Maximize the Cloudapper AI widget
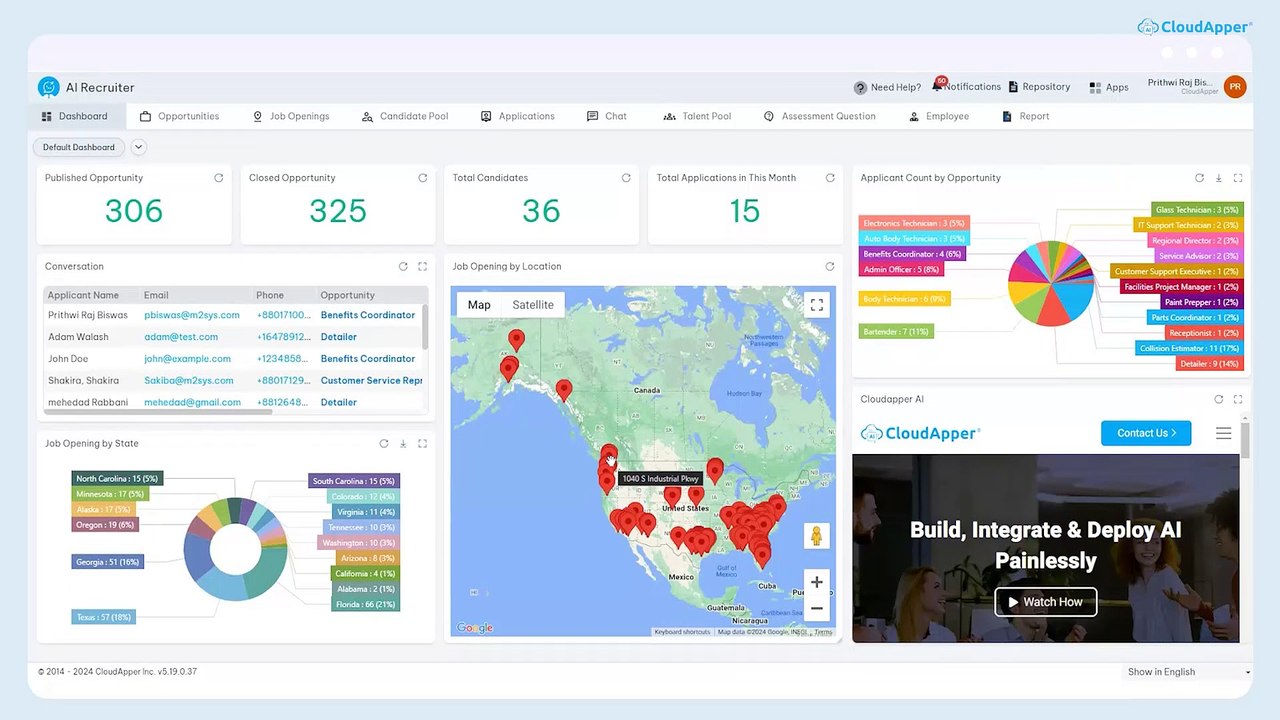This screenshot has height=720, width=1280. [1238, 399]
